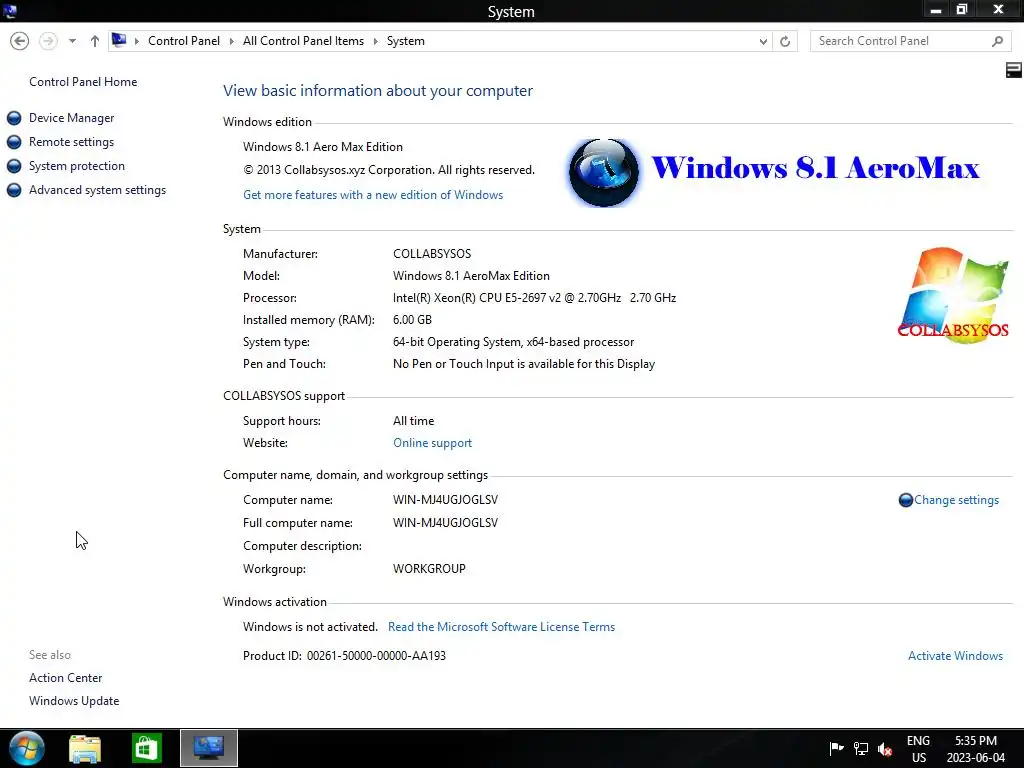Click the Windows 8.1 AeroMax Edition model value
This screenshot has width=1024, height=768.
(471, 276)
